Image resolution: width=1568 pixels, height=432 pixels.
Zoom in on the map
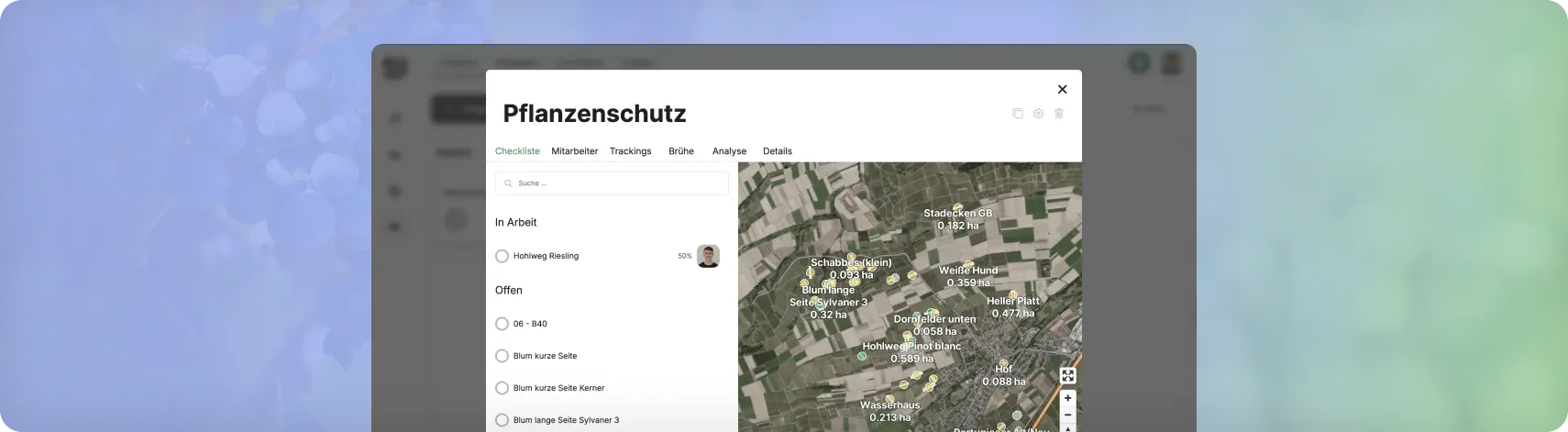pyautogui.click(x=1067, y=398)
